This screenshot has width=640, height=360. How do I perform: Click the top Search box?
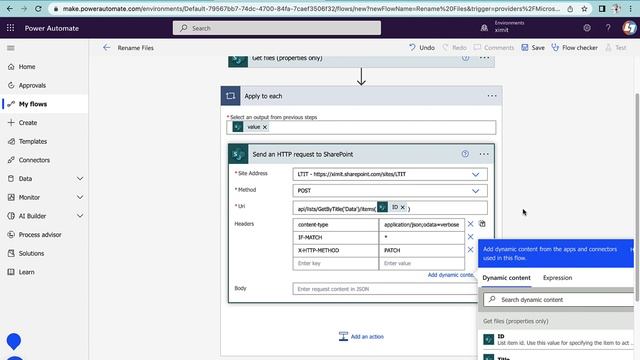[277, 28]
